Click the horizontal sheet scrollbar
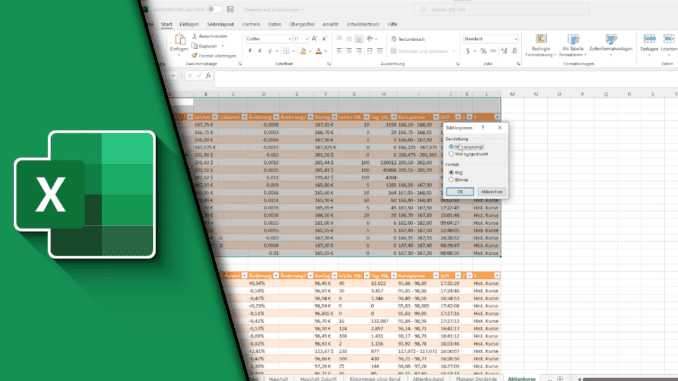Viewport: 678px width, 381px height. (629, 379)
